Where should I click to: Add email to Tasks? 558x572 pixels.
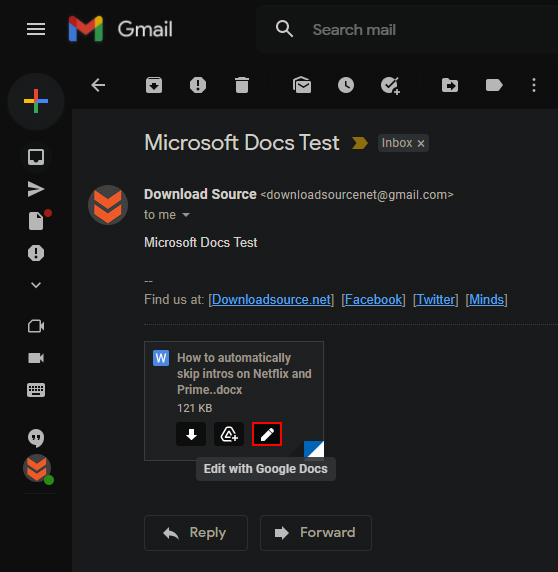coord(390,86)
